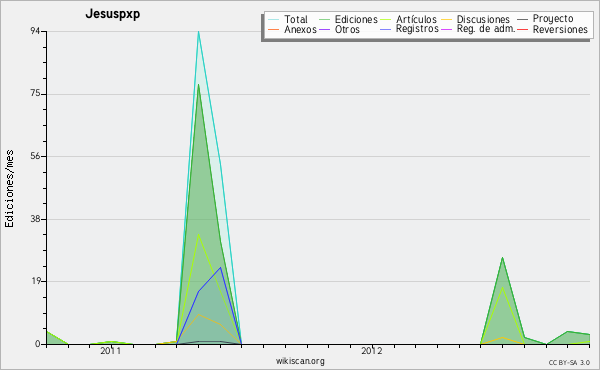This screenshot has width=600, height=370.
Task: Click the chart title Jesuspxp
Action: [x=112, y=14]
